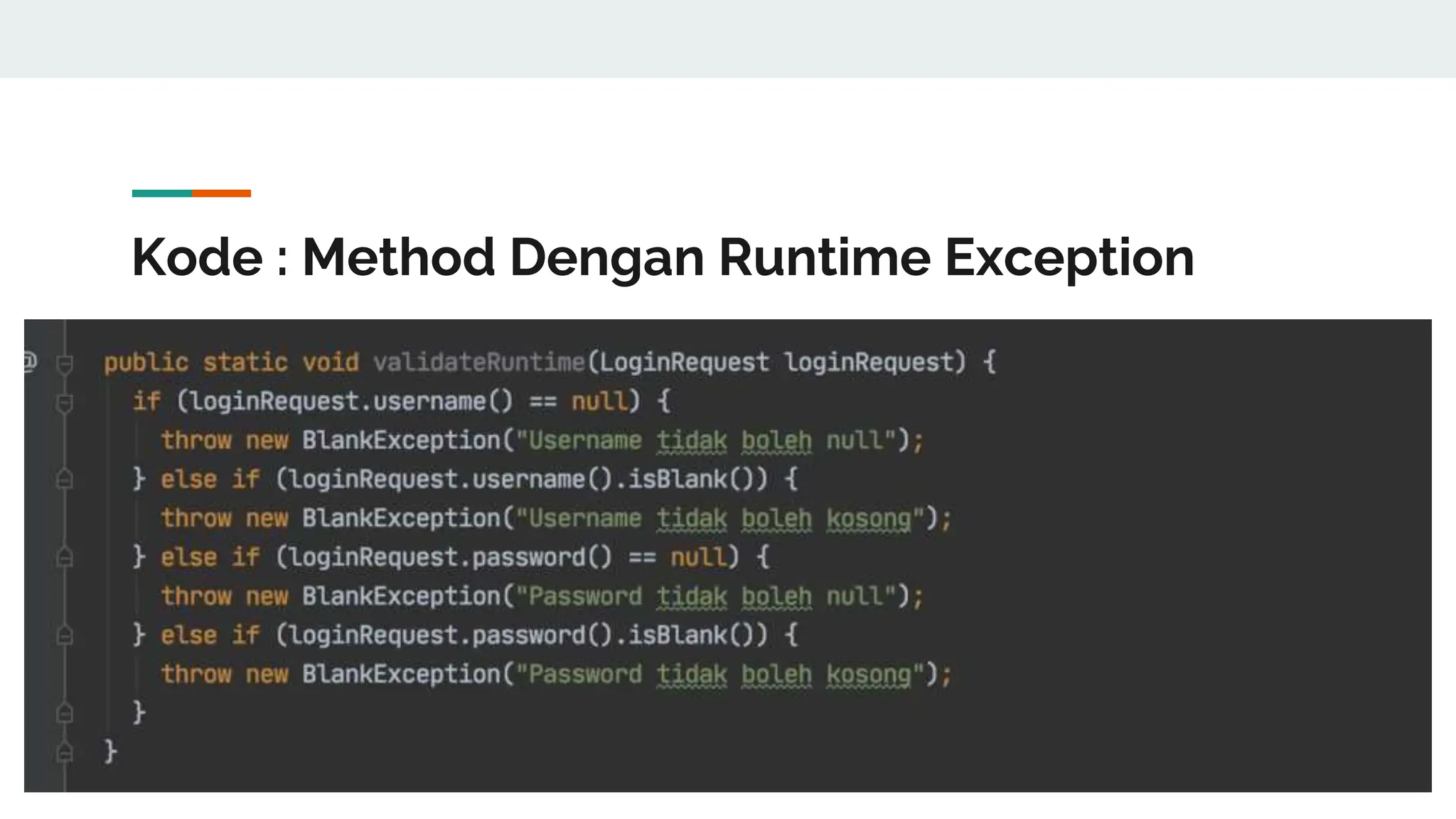Viewport: 1456px width, 819px height.
Task: Collapse fold marker beside validateRuntime method declaration
Action: pos(65,365)
